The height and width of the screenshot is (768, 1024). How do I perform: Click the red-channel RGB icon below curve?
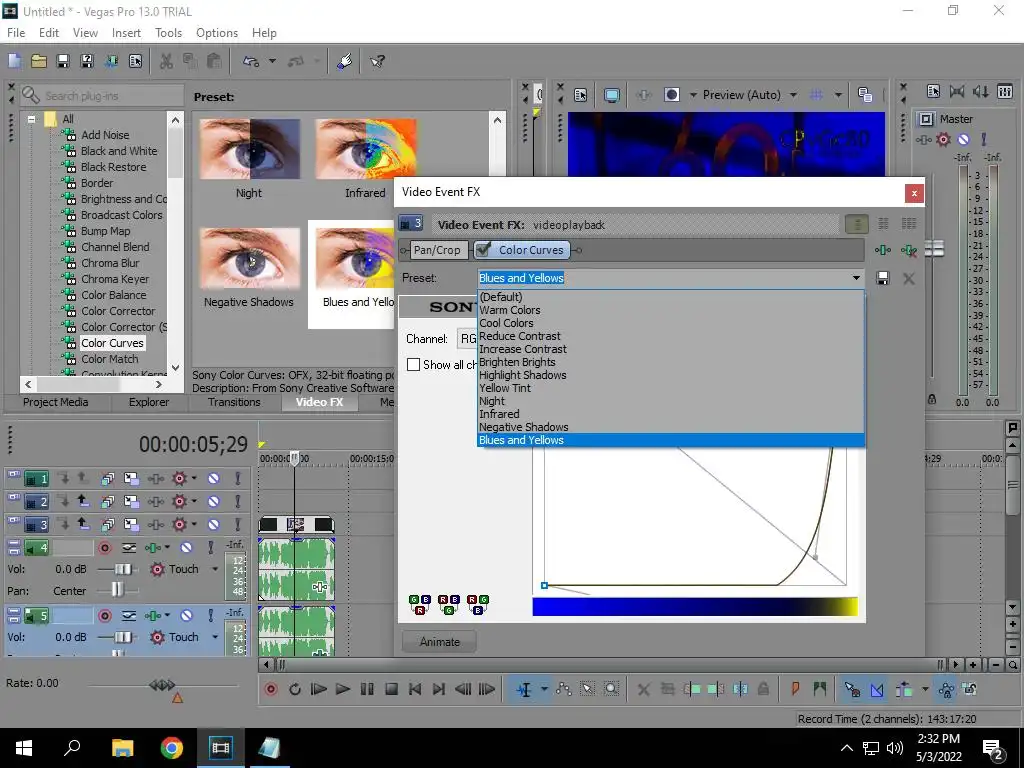[419, 605]
